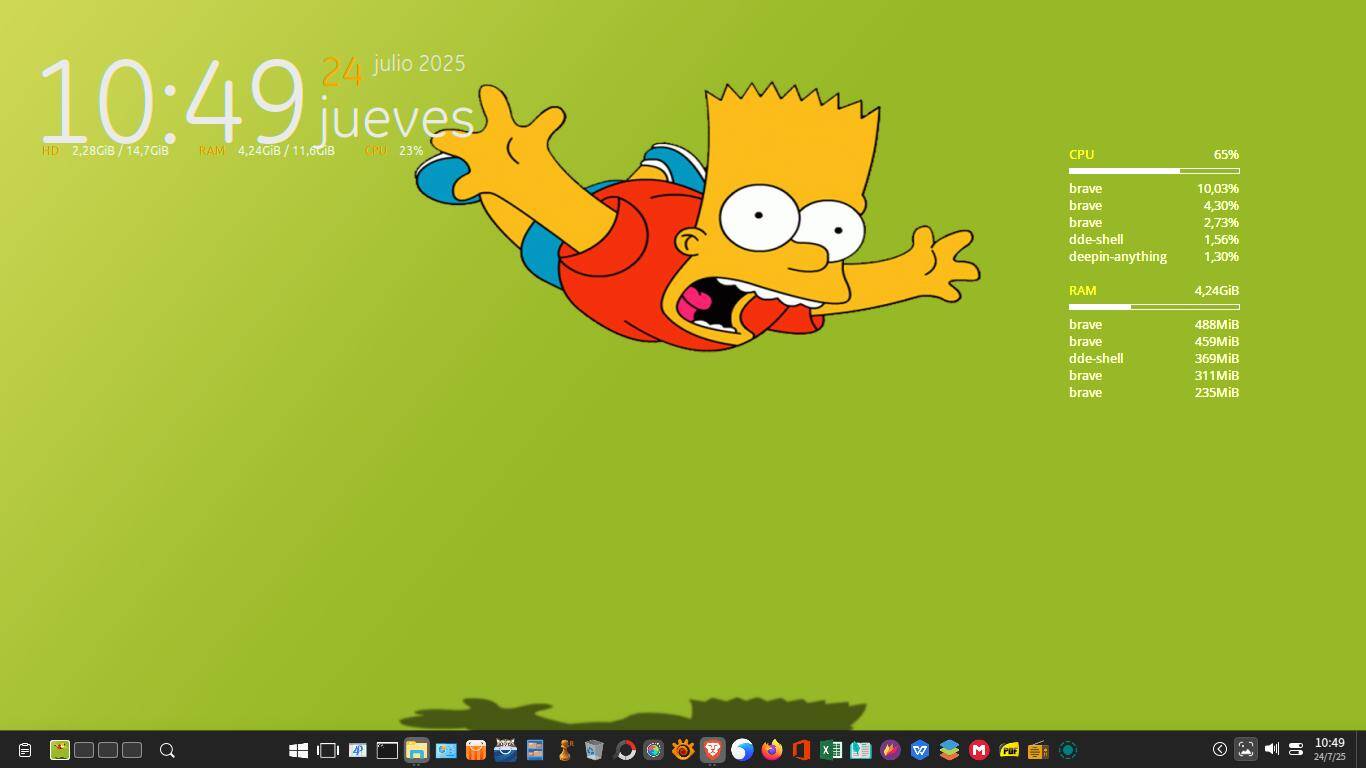Open the Windows-logo application launcher

[x=298, y=750]
